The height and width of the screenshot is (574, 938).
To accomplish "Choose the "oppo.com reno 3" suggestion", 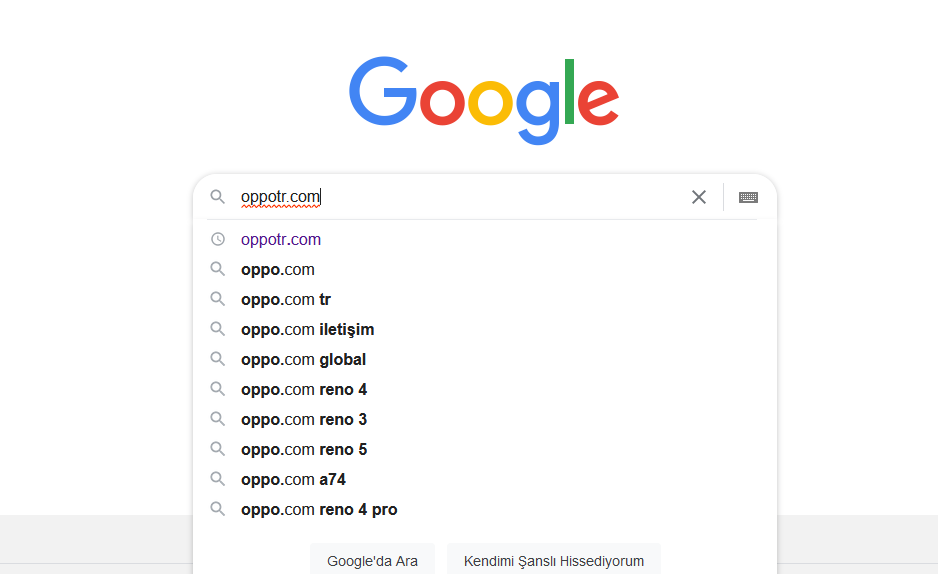I will pyautogui.click(x=304, y=419).
